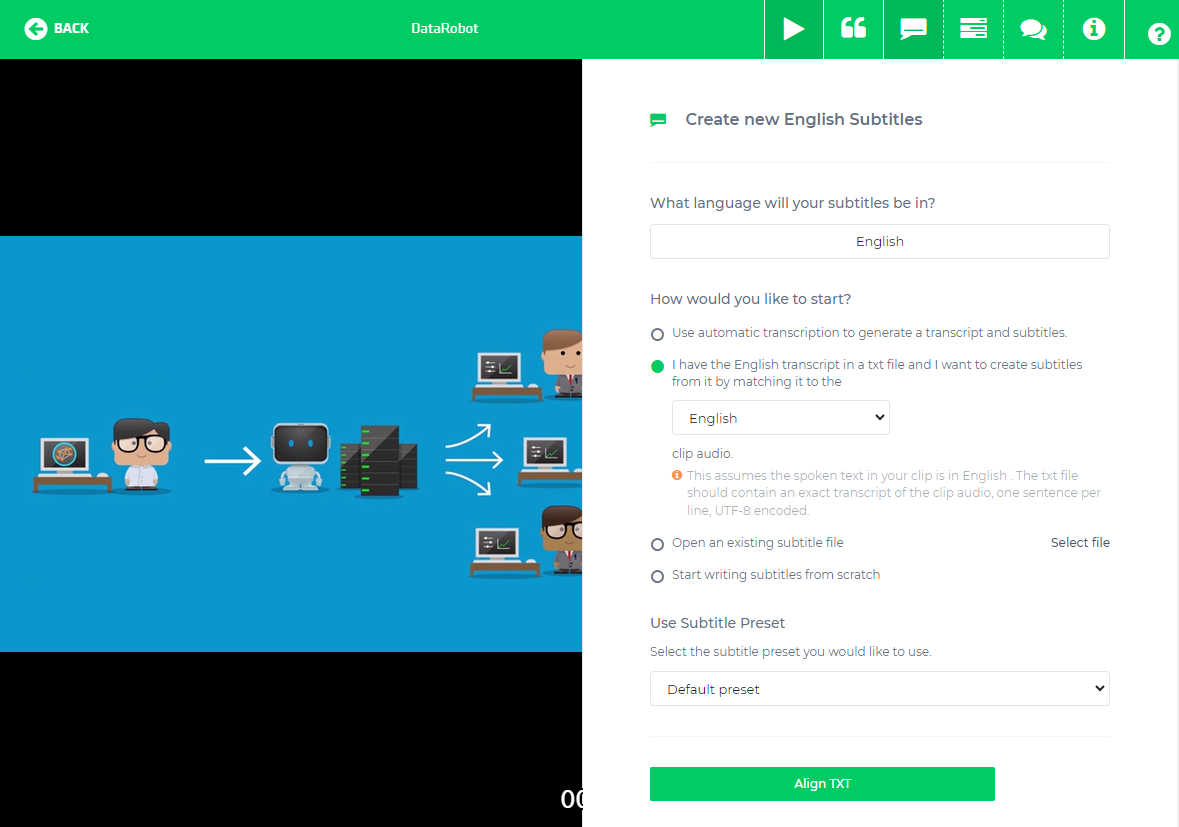This screenshot has height=827, width=1179.
Task: Click the green subtitle icon beside heading
Action: pos(658,120)
